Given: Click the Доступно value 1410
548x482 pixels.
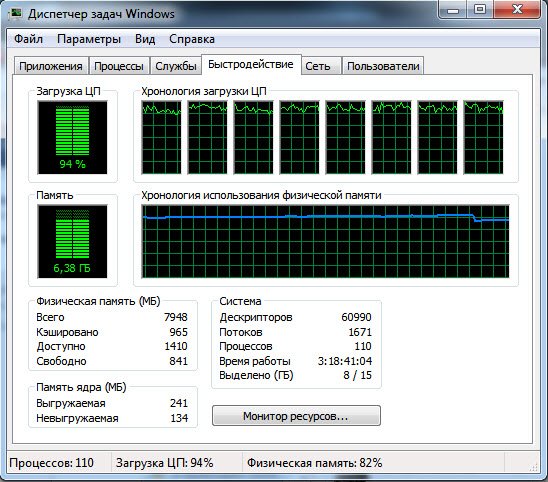Looking at the screenshot, I should coord(176,346).
